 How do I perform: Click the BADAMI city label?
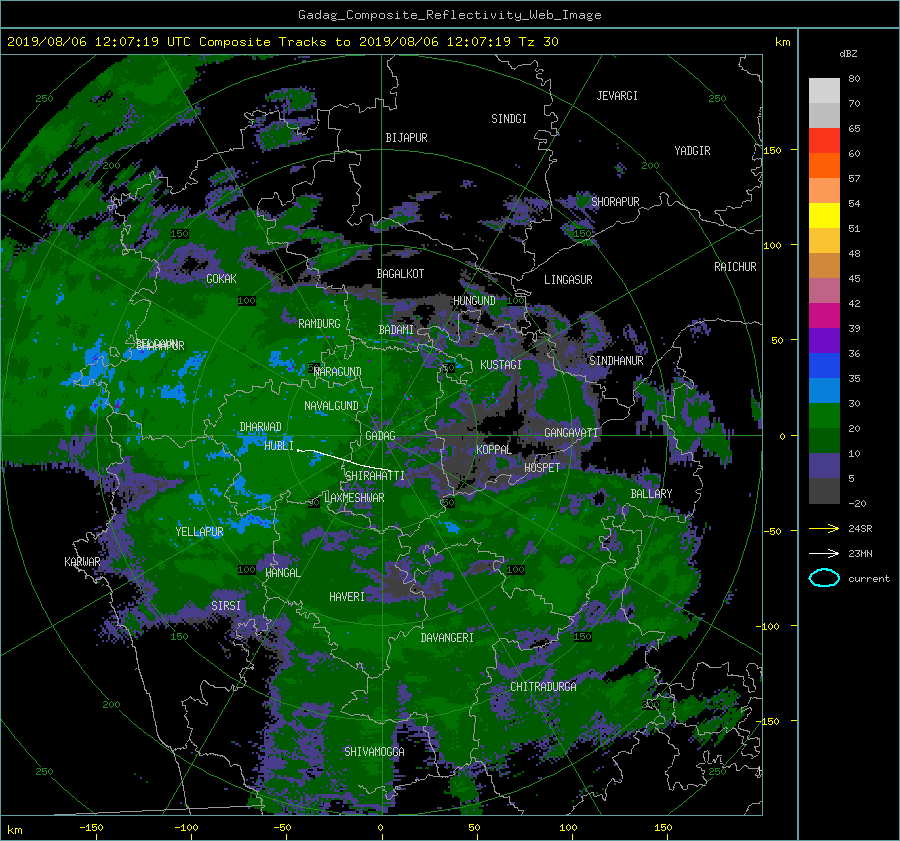[x=396, y=330]
